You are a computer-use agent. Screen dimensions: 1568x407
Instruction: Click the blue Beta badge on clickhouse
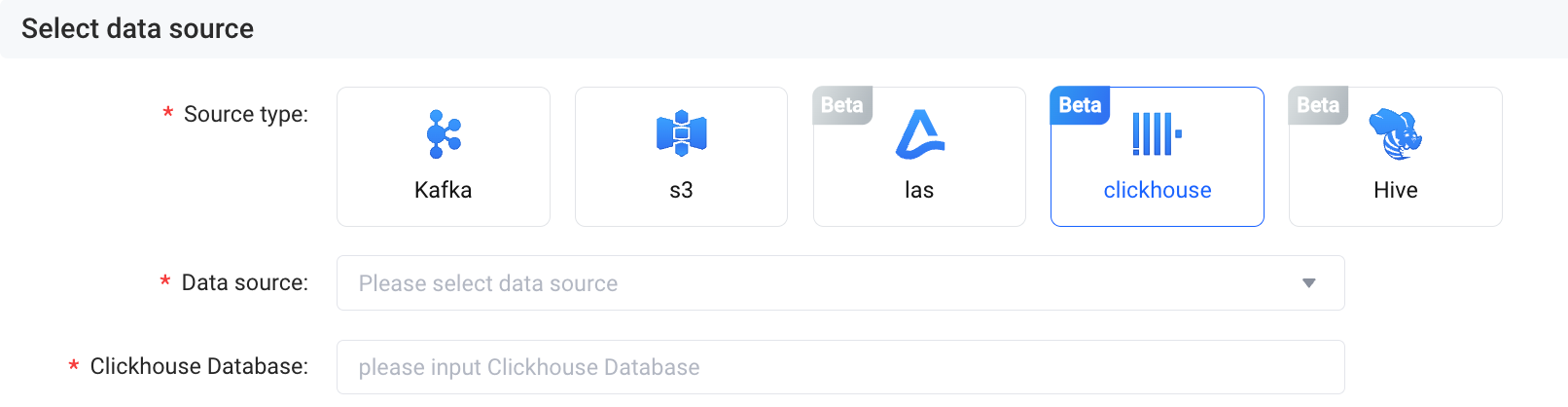coord(1080,105)
